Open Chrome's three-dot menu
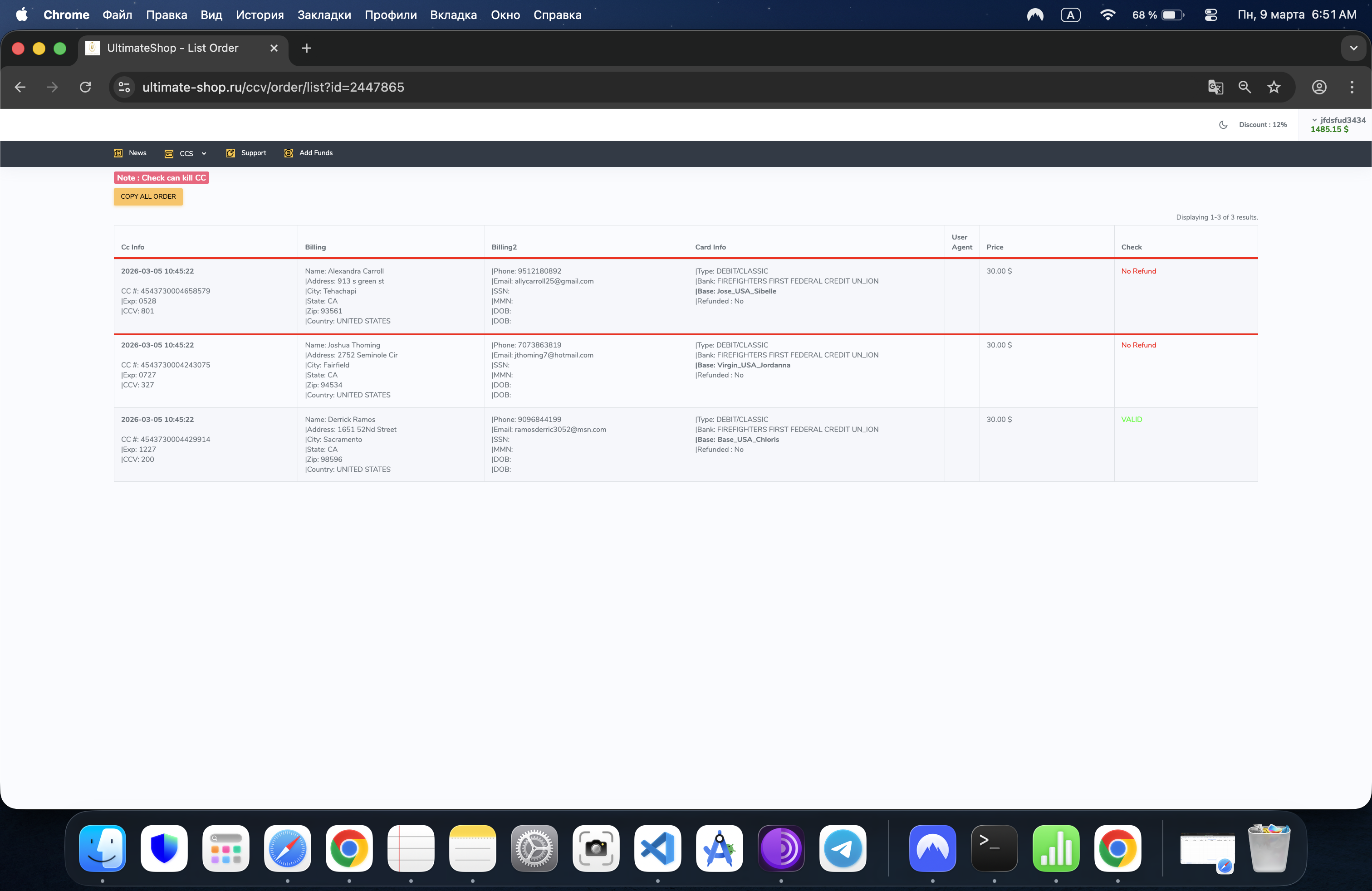The image size is (1372, 891). coord(1351,87)
